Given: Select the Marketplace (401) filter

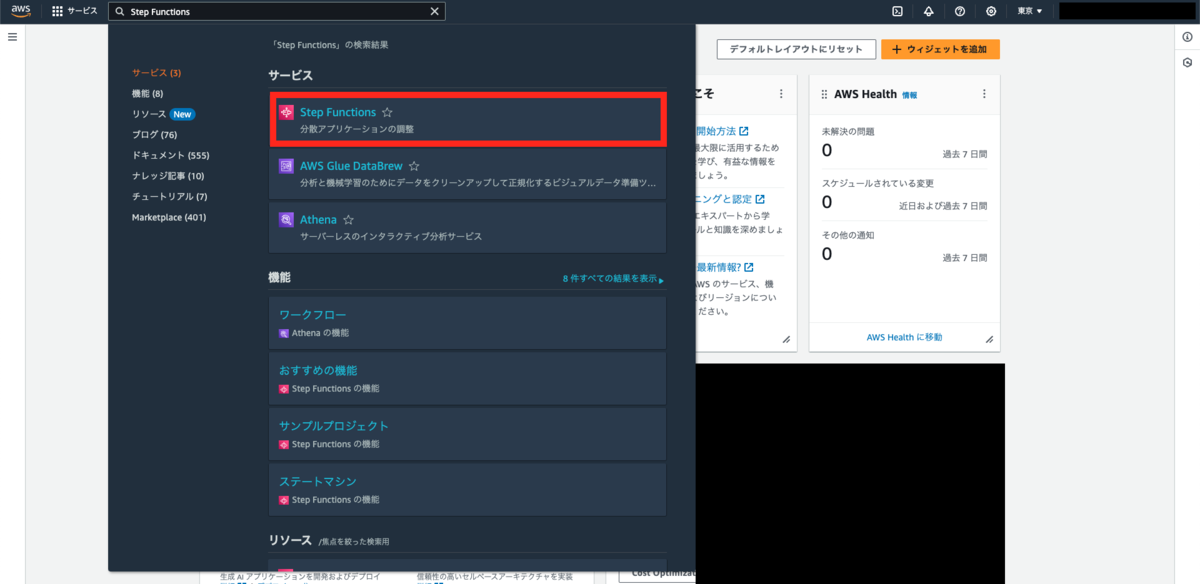Looking at the screenshot, I should pos(169,217).
